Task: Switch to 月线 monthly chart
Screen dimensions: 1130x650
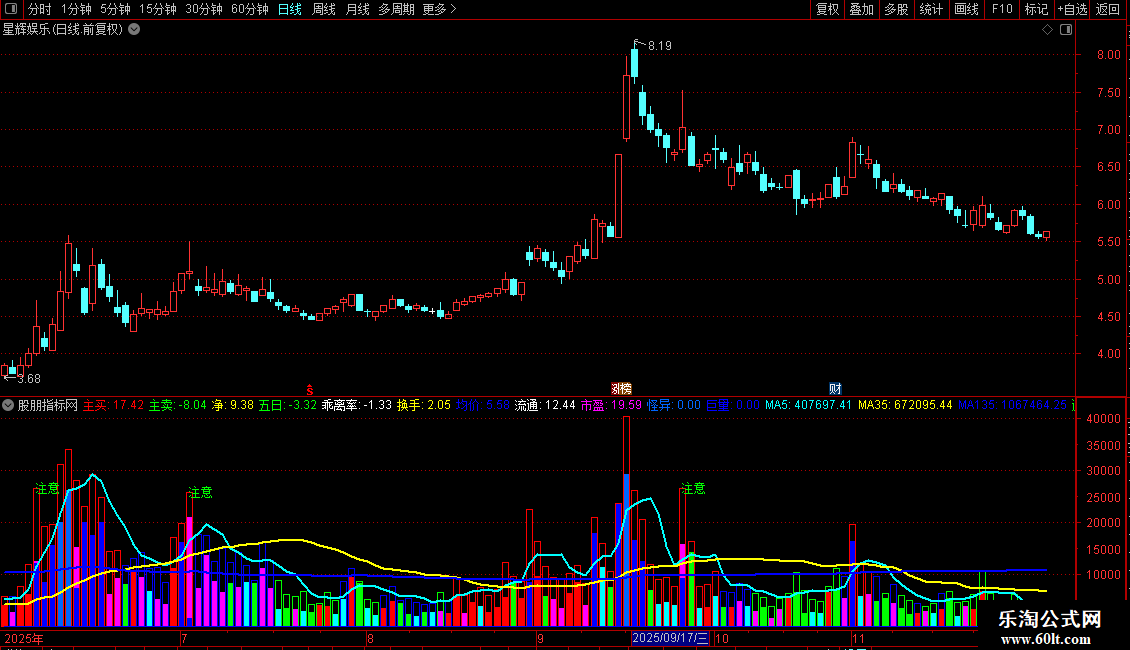Action: click(357, 9)
